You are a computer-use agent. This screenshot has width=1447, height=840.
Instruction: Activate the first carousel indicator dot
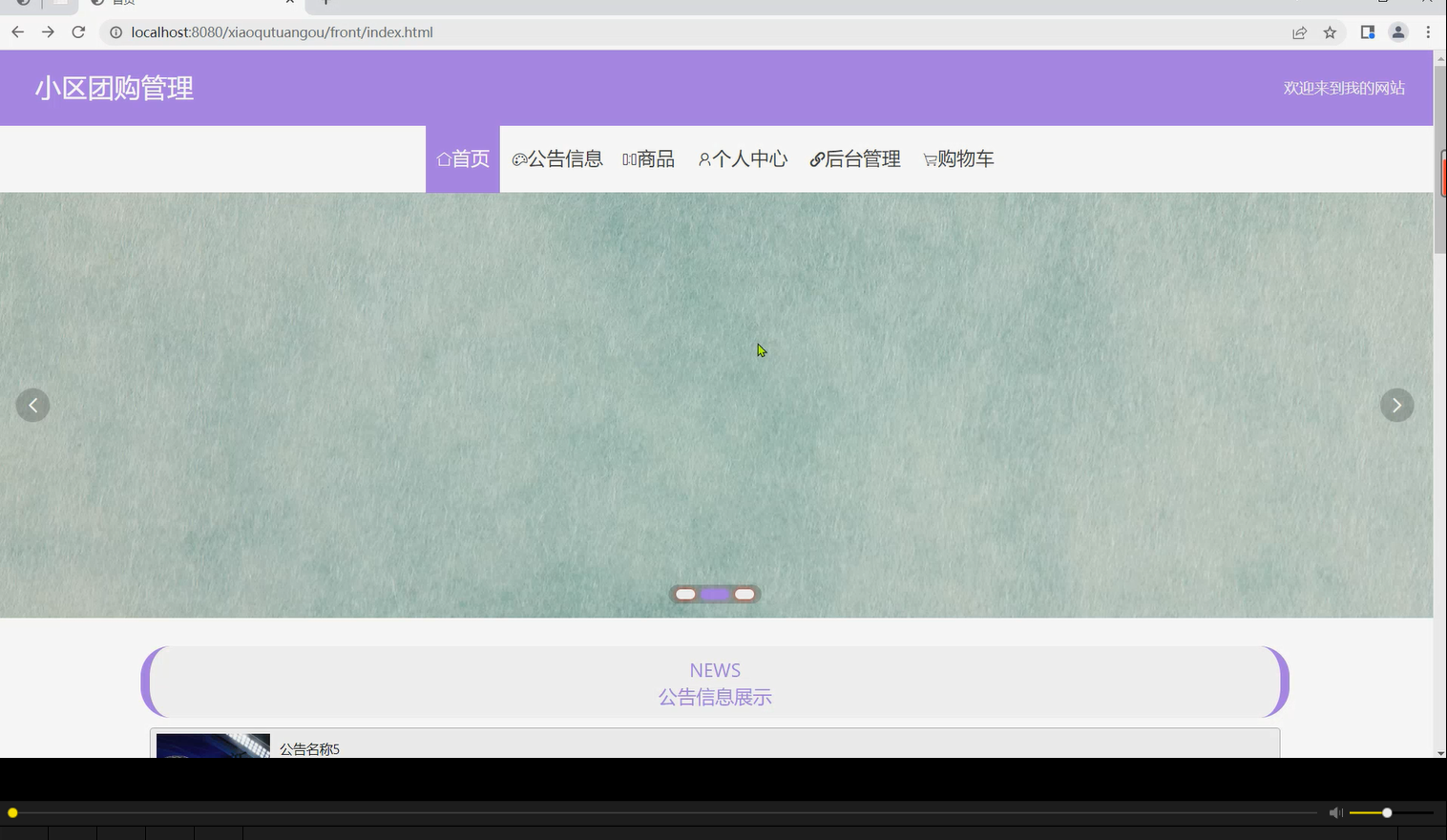coord(685,594)
